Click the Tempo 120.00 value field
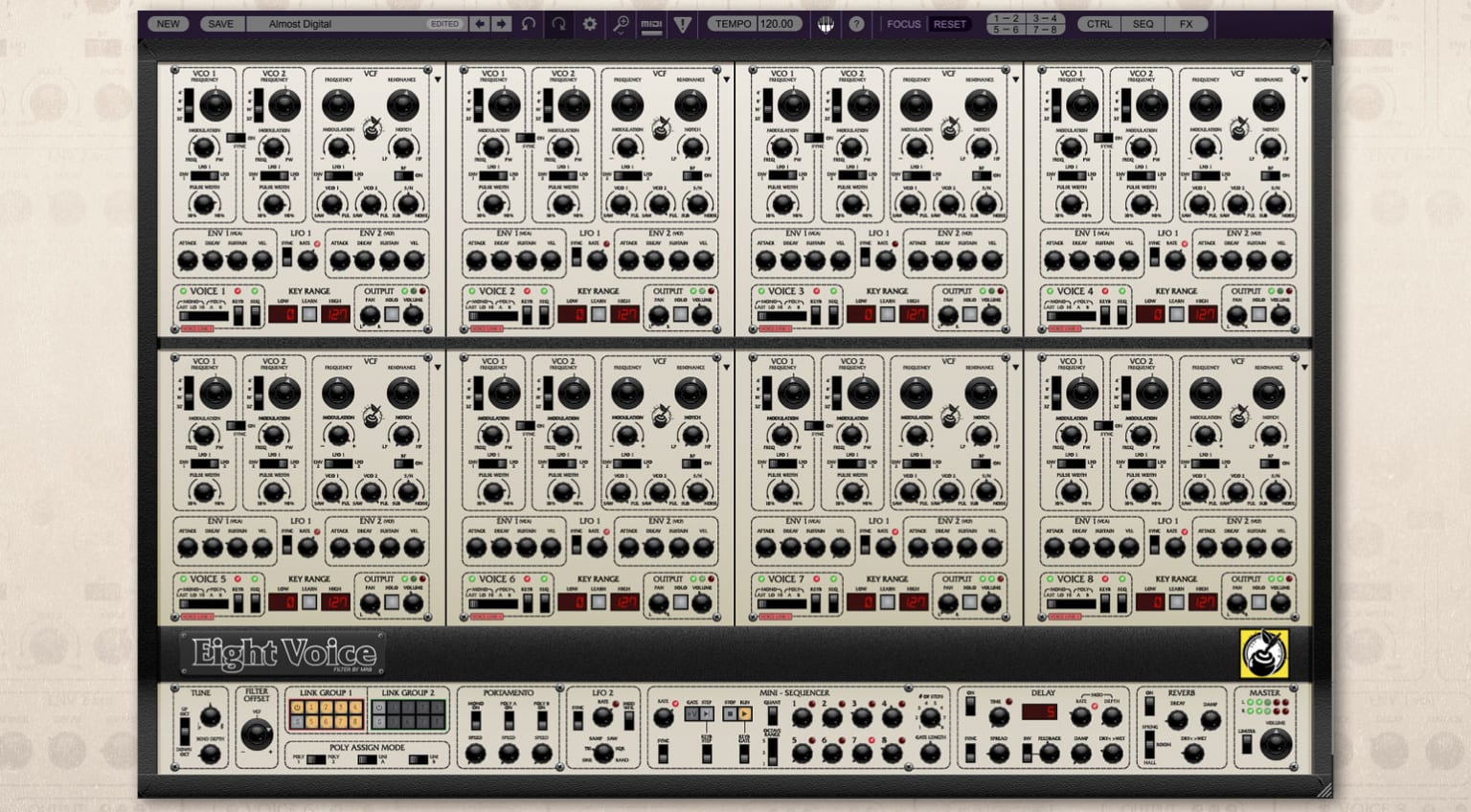 coord(778,24)
